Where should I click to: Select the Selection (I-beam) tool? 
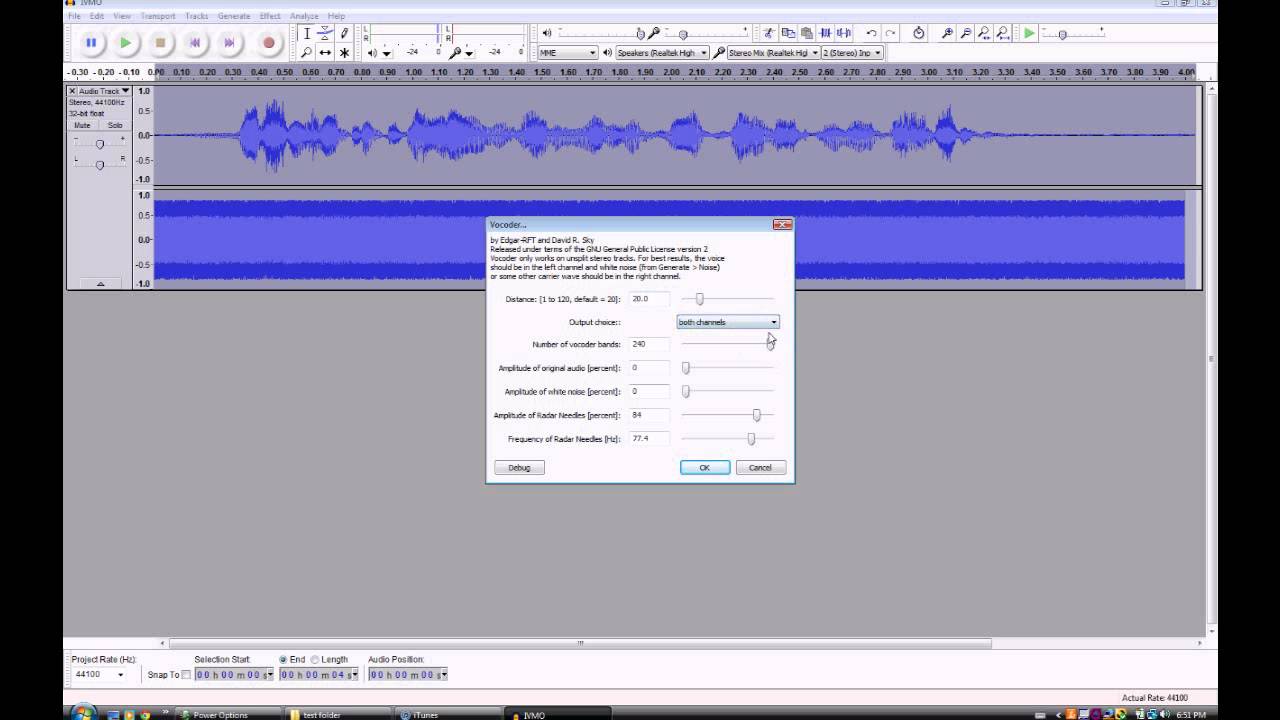[307, 34]
